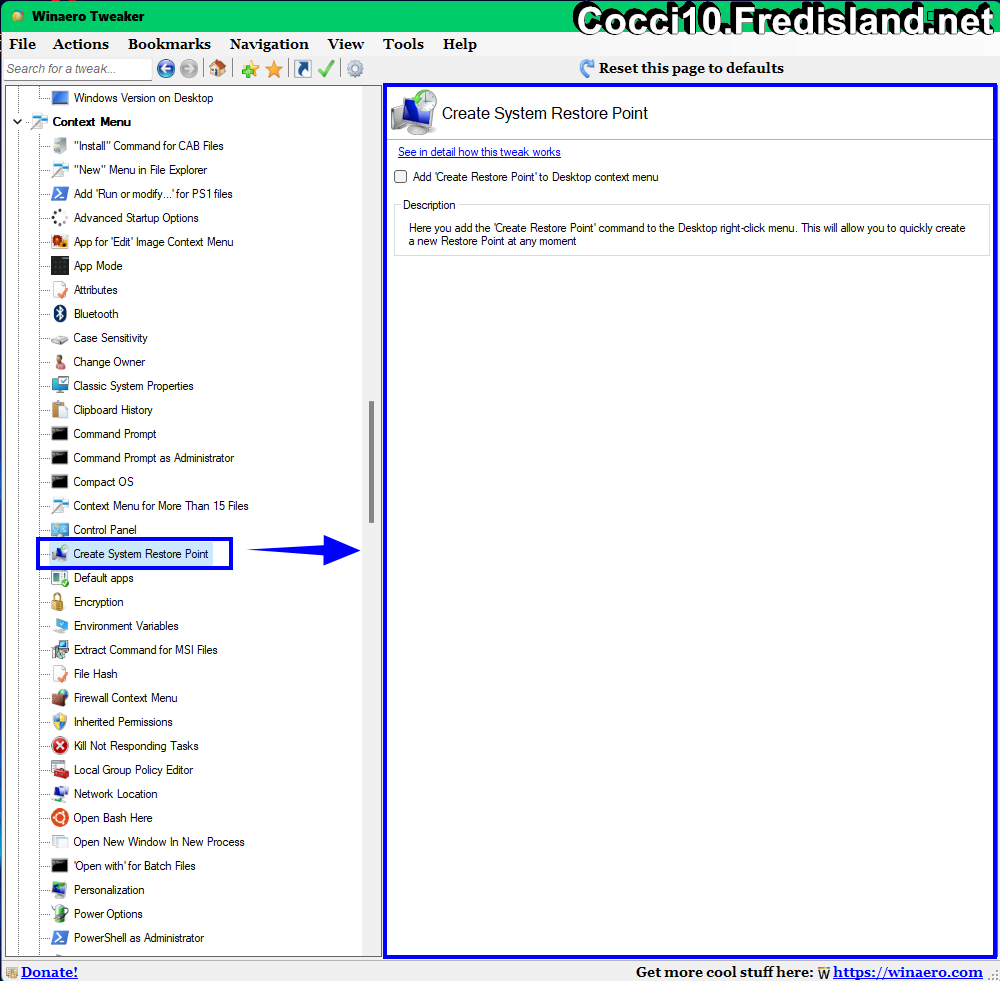
Task: Select the Environment Variables tree item
Action: pyautogui.click(x=126, y=626)
